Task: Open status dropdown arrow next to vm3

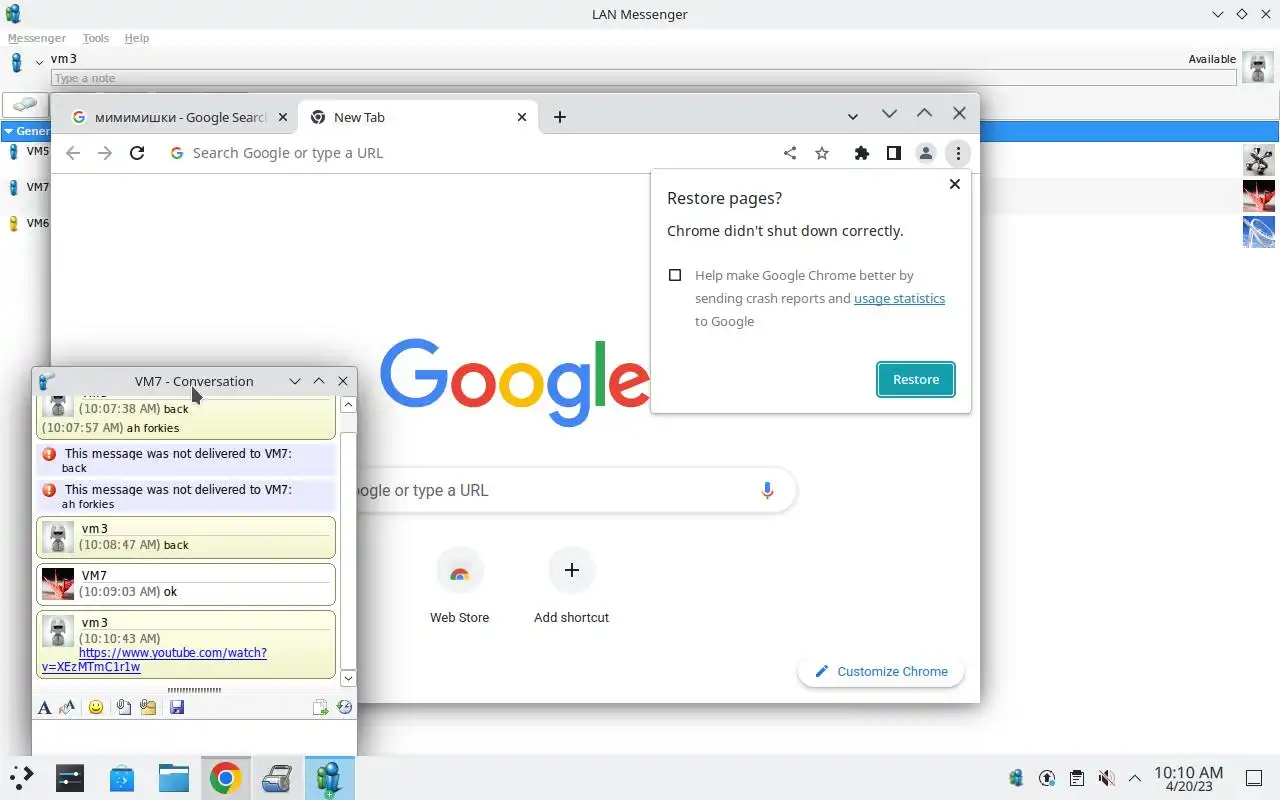Action: (39, 63)
